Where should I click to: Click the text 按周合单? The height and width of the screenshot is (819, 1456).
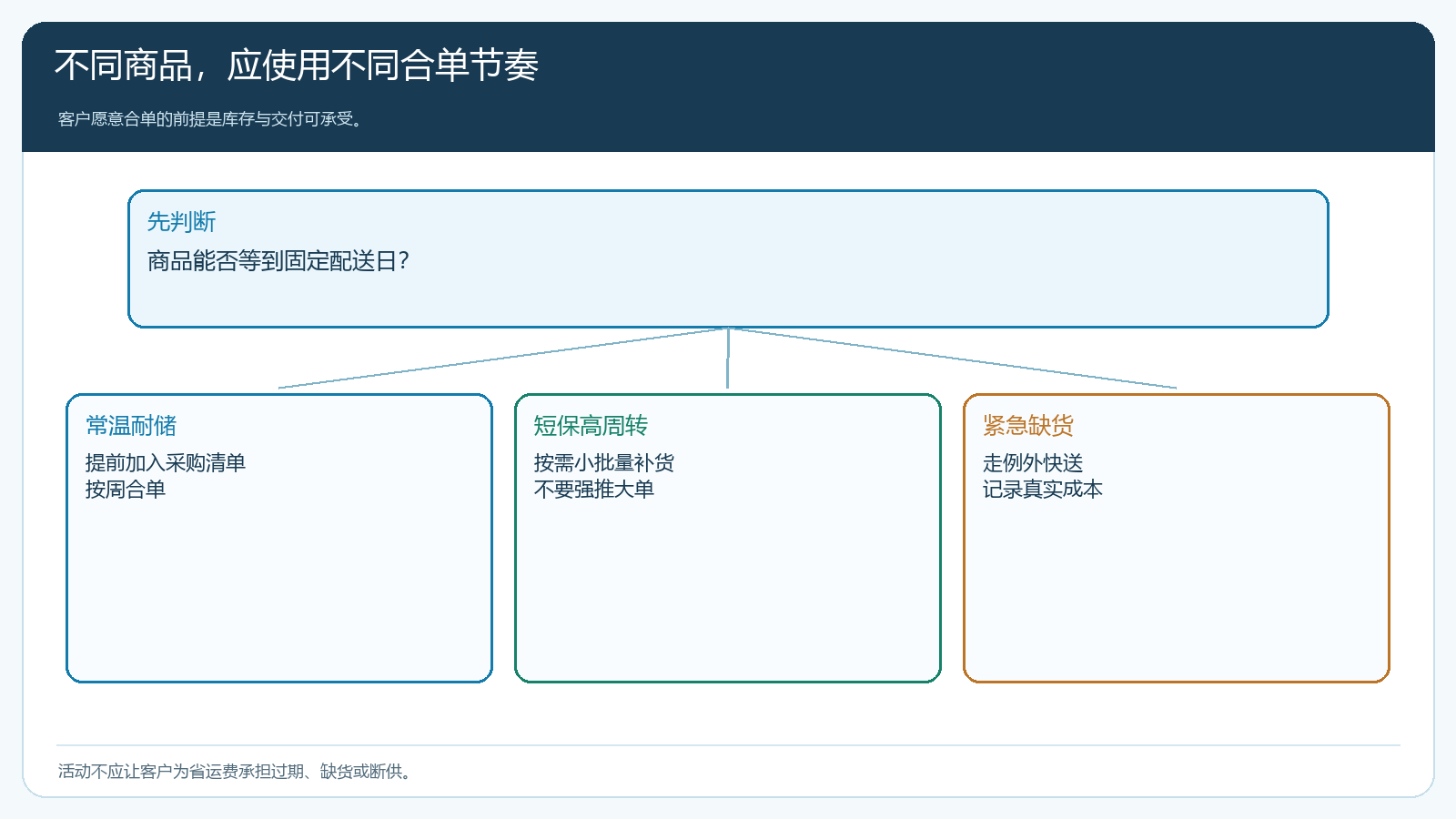tap(126, 490)
